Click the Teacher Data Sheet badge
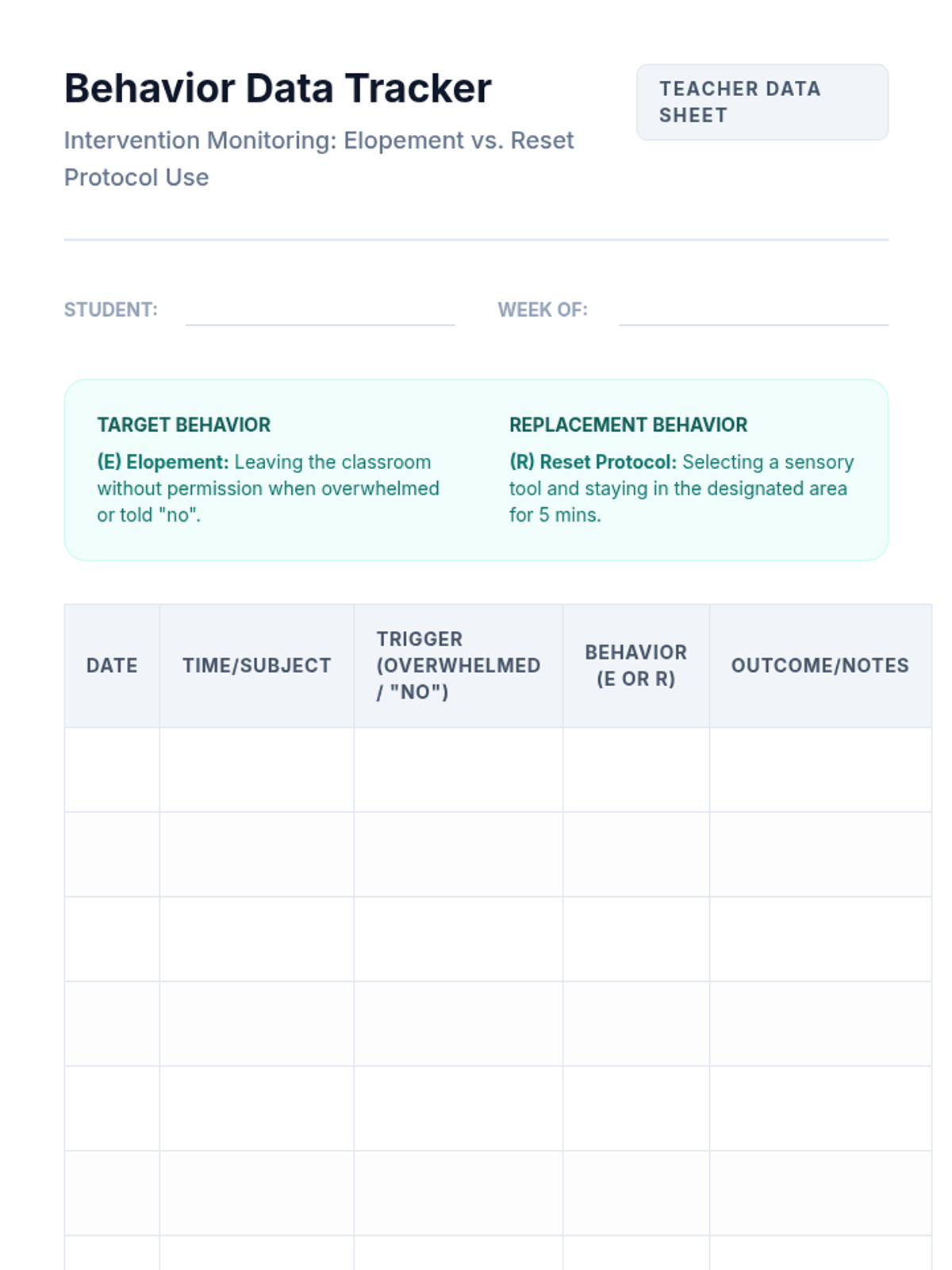The width and height of the screenshot is (952, 1270). (762, 102)
